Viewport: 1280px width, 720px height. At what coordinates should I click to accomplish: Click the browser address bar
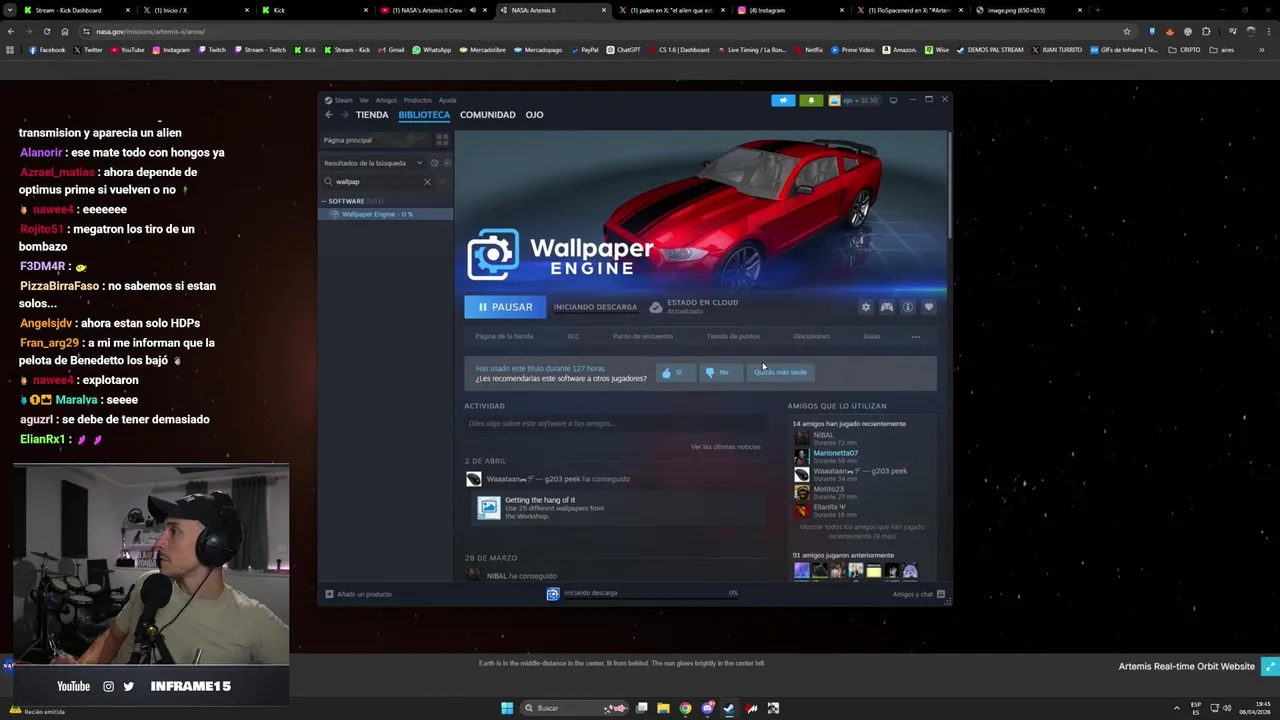tap(600, 31)
